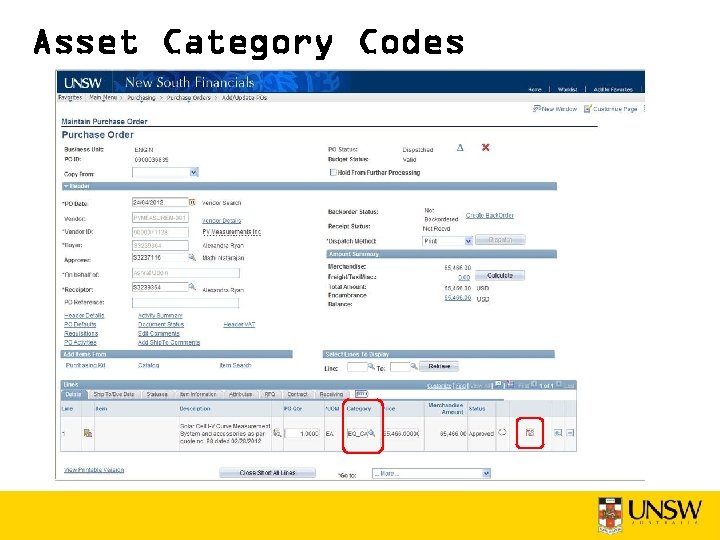Image resolution: width=720 pixels, height=540 pixels.
Task: Switch to the Attributes tab
Action: point(240,394)
